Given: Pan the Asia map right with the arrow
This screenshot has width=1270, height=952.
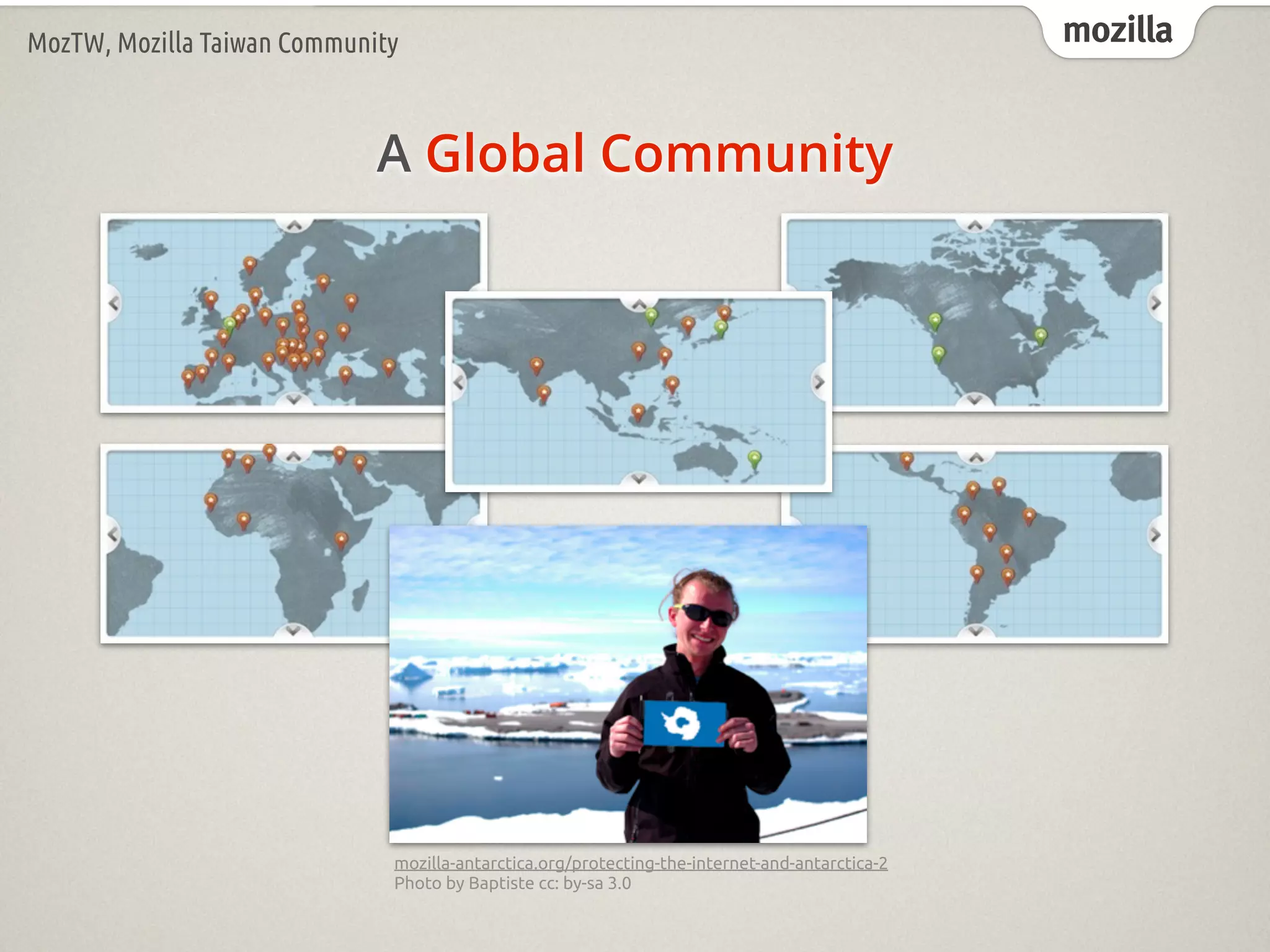Looking at the screenshot, I should [x=819, y=382].
